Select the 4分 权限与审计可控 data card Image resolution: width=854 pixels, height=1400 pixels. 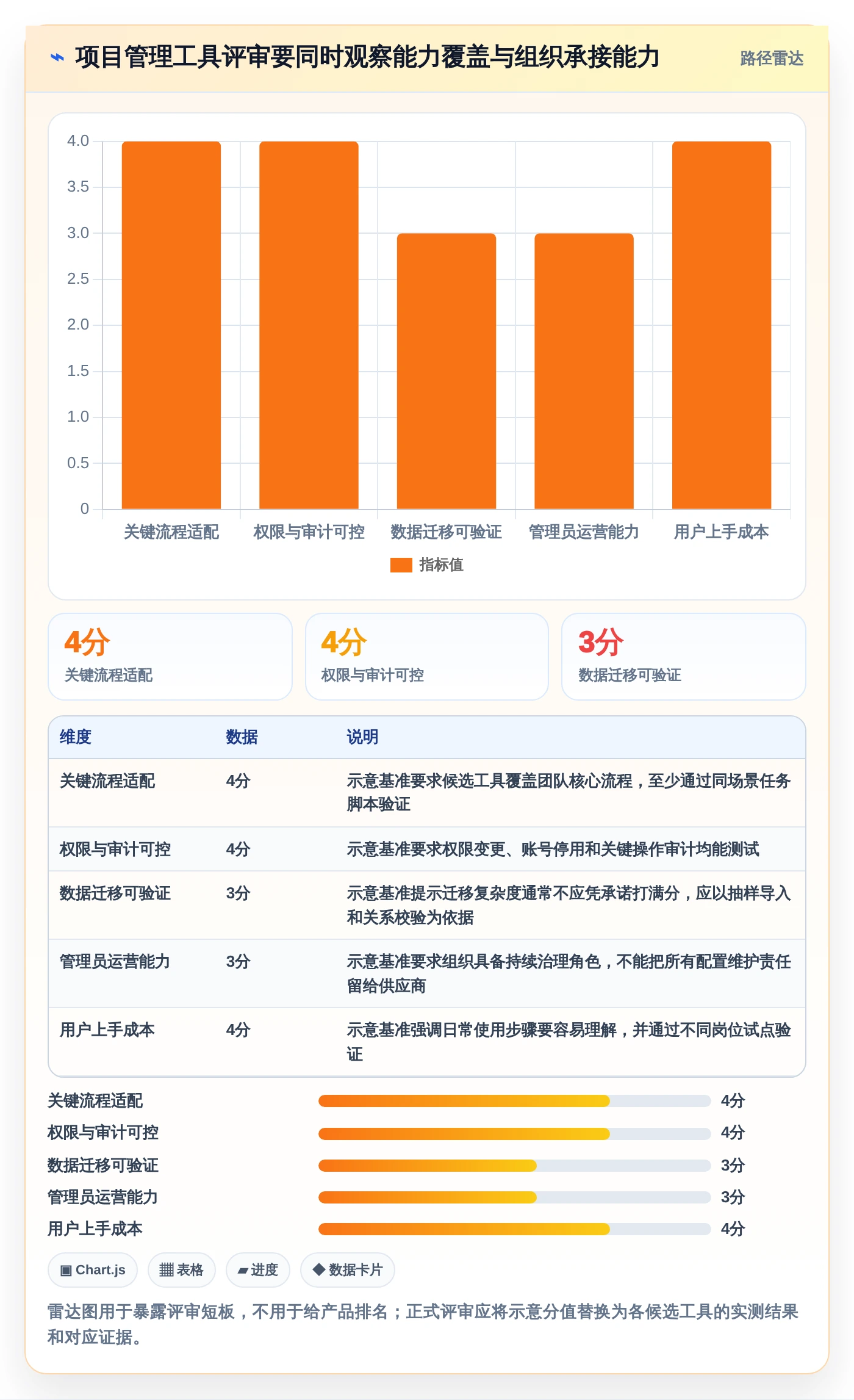pos(427,657)
